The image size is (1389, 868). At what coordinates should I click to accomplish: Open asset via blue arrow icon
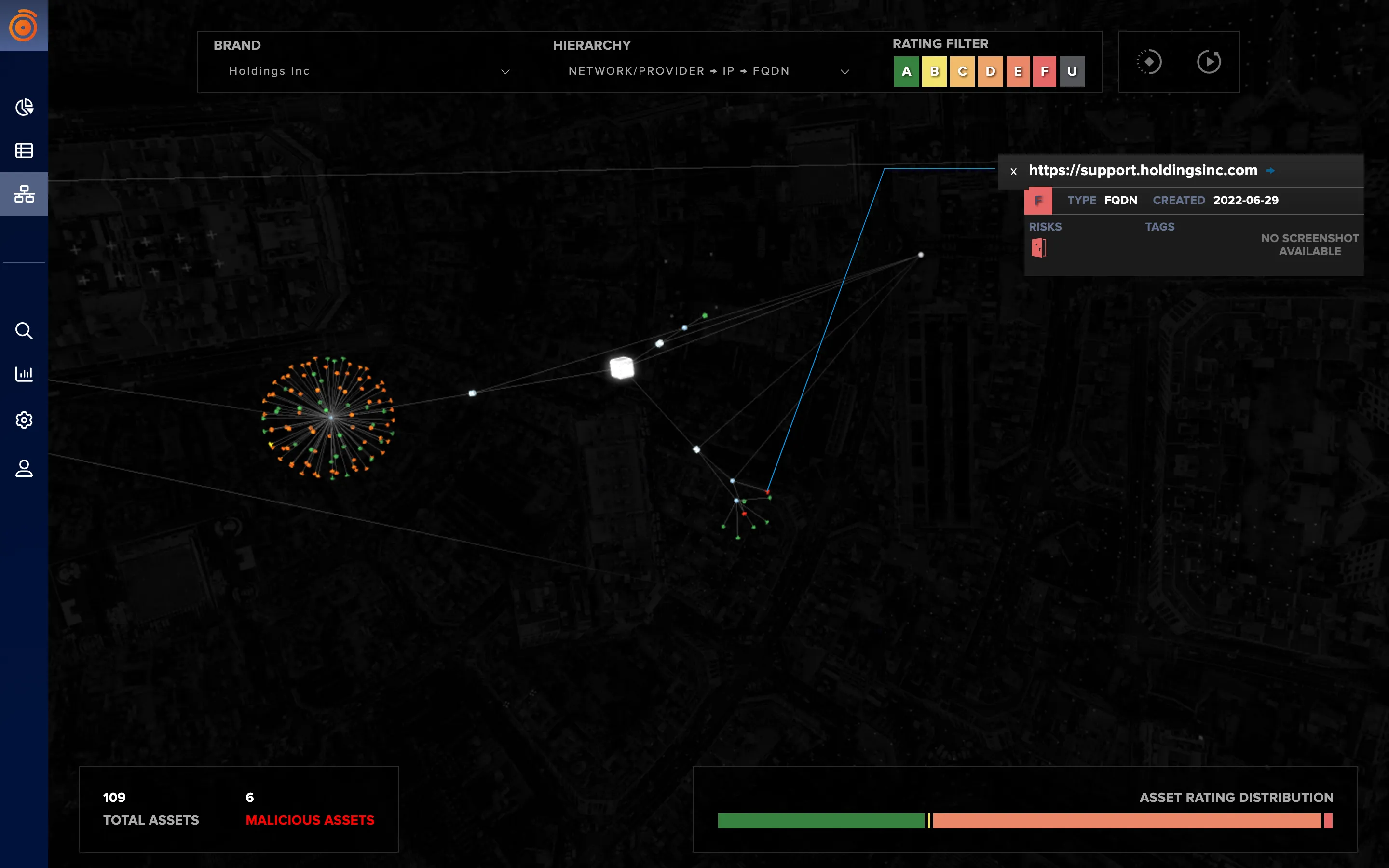point(1271,171)
